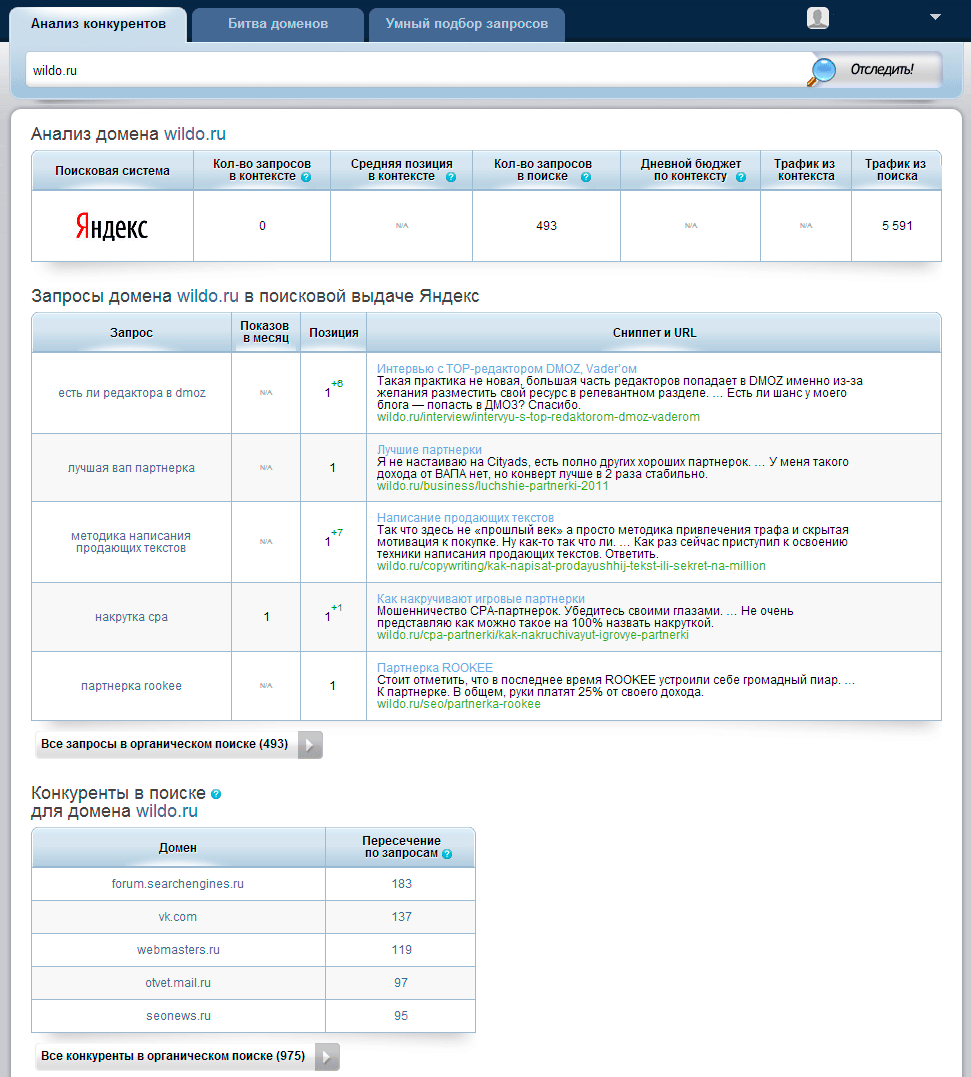
Task: Open the Битва доменов tab
Action: click(x=277, y=24)
